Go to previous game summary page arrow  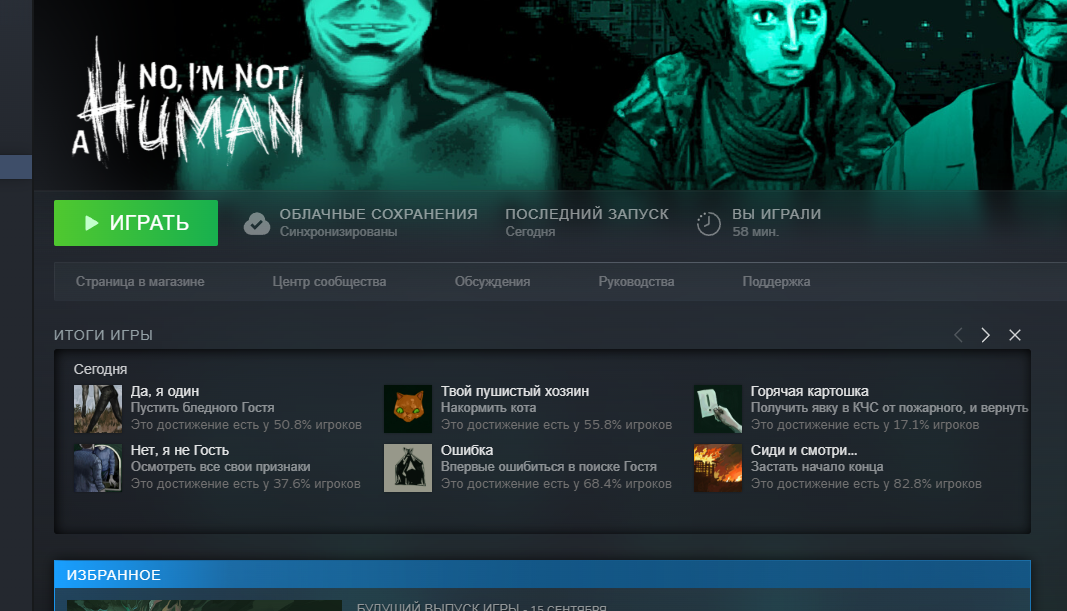958,335
